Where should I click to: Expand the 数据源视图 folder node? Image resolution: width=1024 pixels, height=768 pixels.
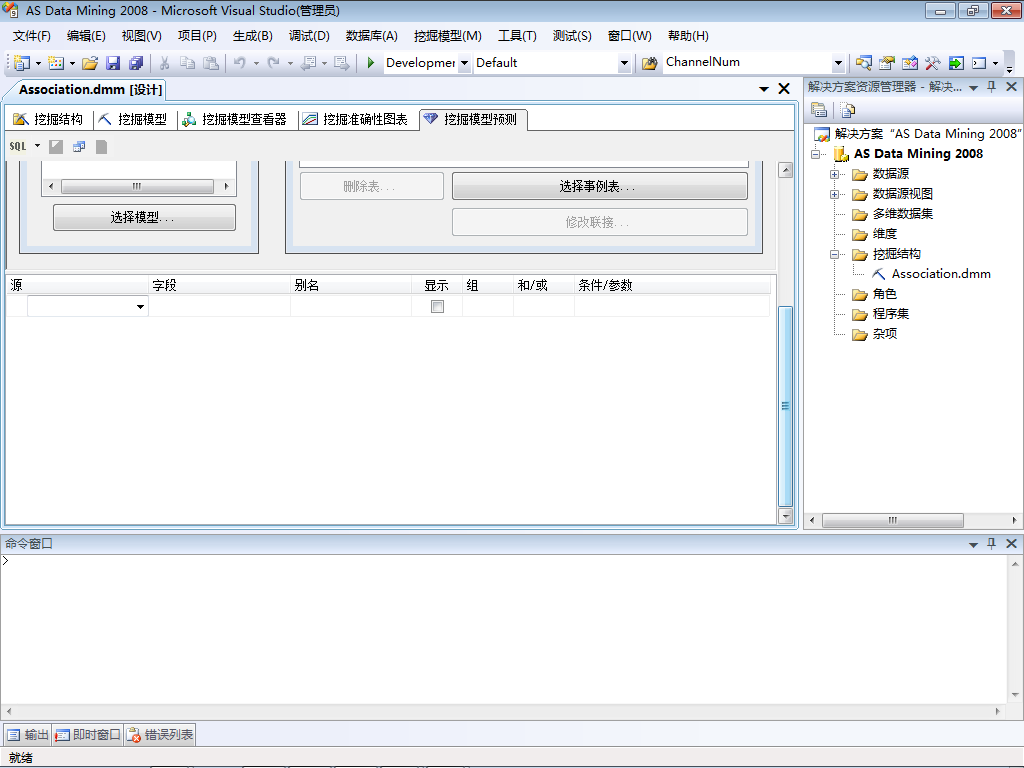point(835,195)
